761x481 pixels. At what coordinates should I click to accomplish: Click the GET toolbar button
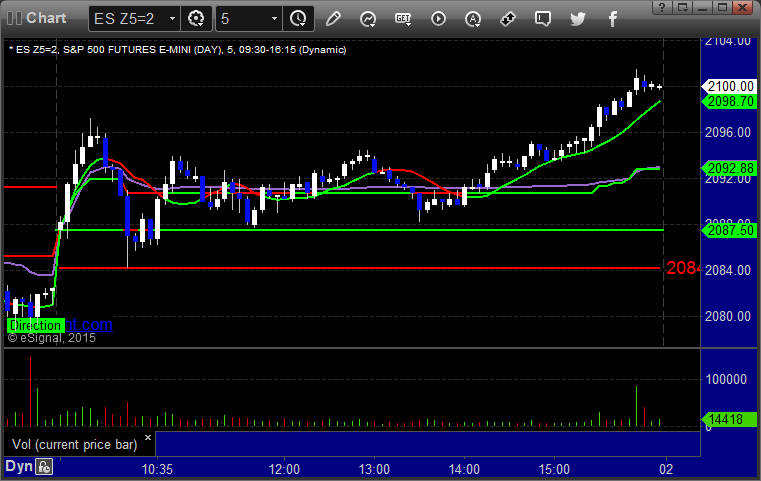coord(403,19)
